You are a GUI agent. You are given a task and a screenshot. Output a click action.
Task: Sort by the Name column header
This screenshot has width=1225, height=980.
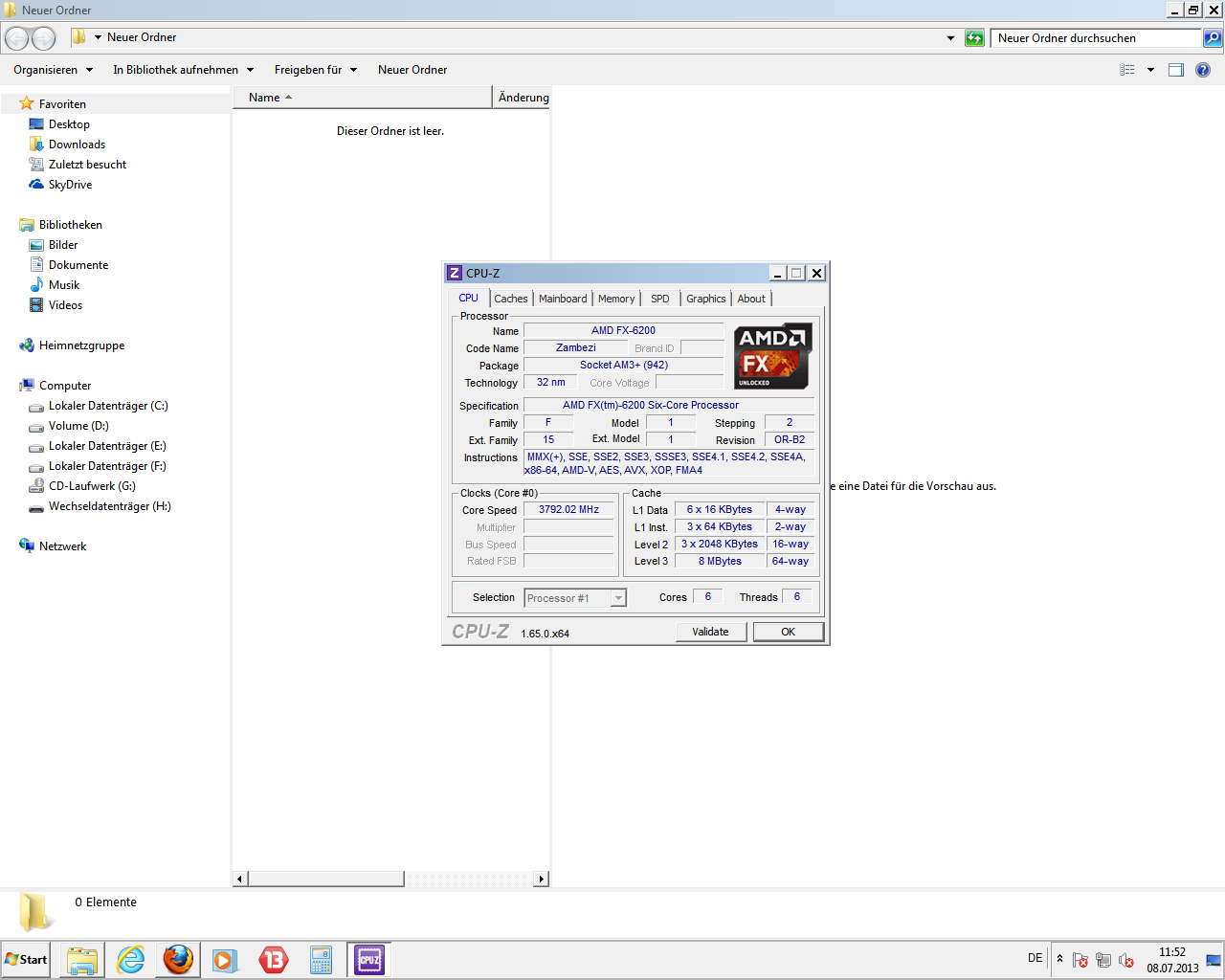[x=363, y=98]
